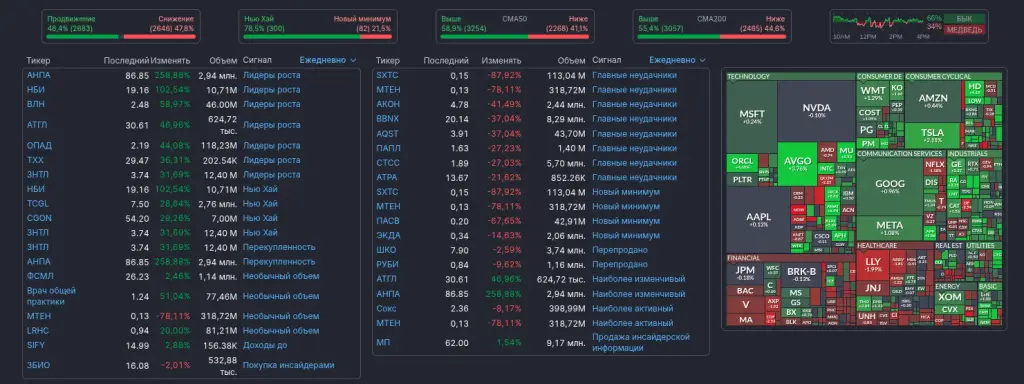The height and width of the screenshot is (384, 1024).
Task: Click the Нью Хай / Новый минимум bar
Action: tap(317, 37)
